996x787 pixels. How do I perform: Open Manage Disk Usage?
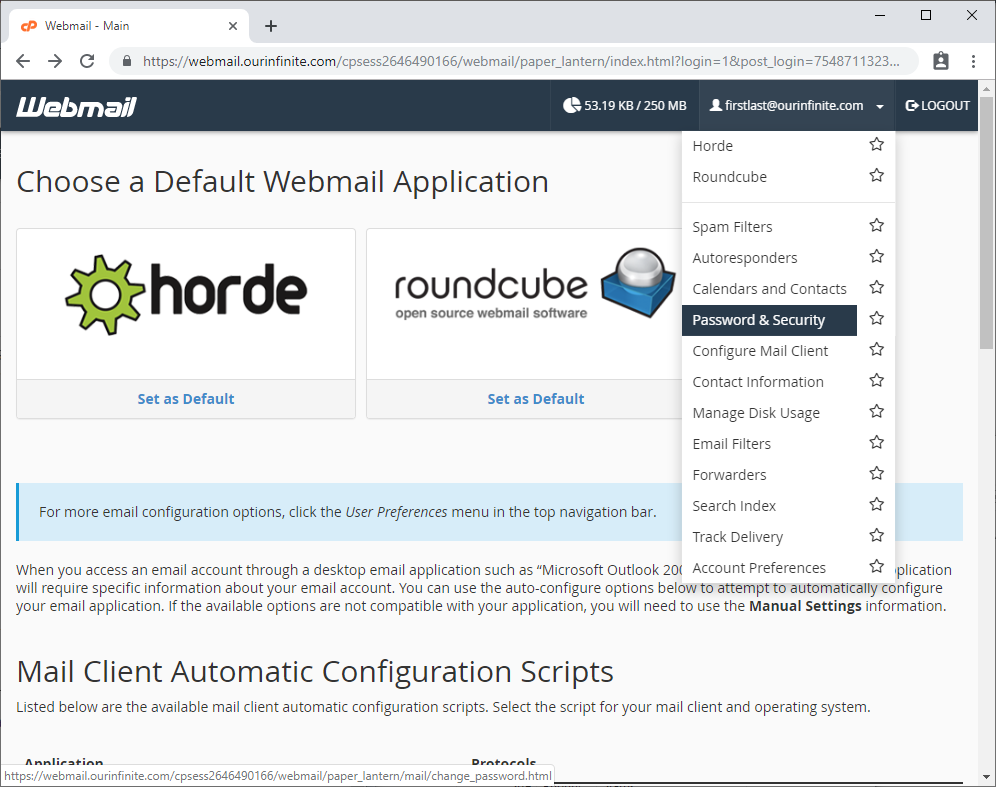[x=756, y=413]
